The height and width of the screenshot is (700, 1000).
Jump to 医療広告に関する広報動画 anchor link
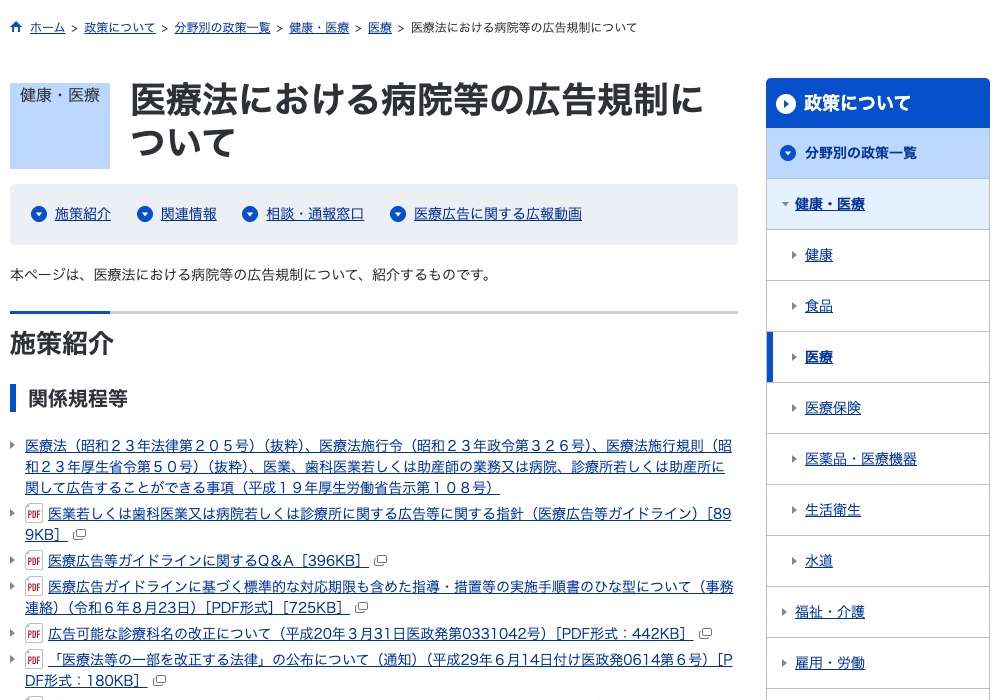pyautogui.click(x=498, y=214)
